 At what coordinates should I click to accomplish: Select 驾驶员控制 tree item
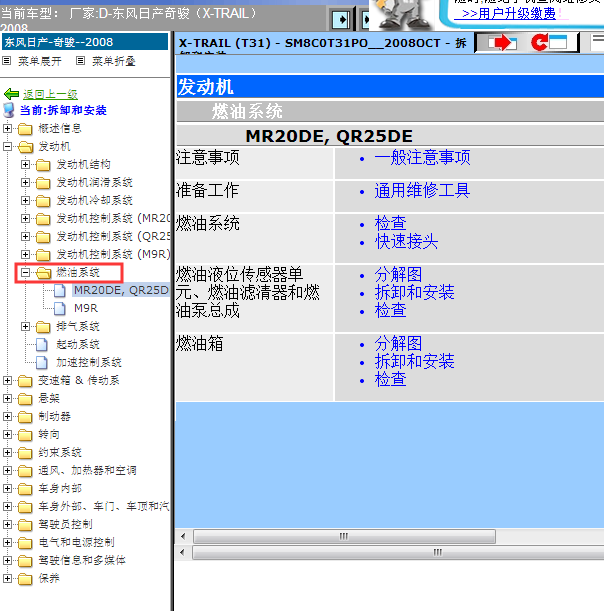[65, 524]
